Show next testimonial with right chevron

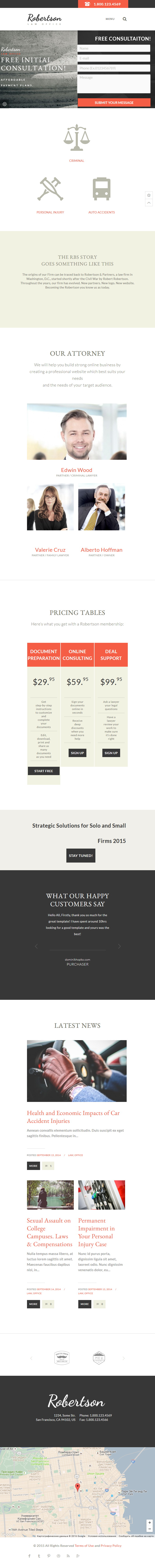click(x=119, y=946)
